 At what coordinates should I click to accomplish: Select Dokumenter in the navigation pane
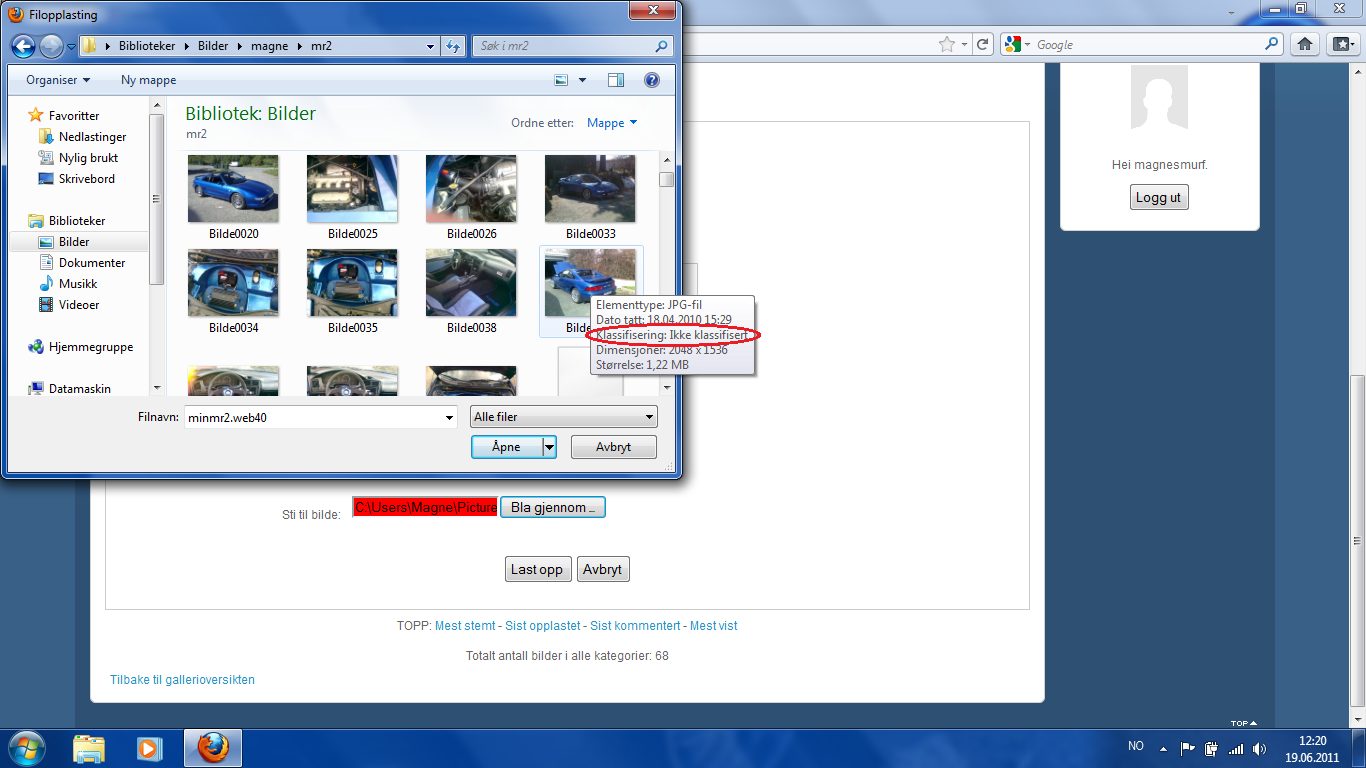91,263
